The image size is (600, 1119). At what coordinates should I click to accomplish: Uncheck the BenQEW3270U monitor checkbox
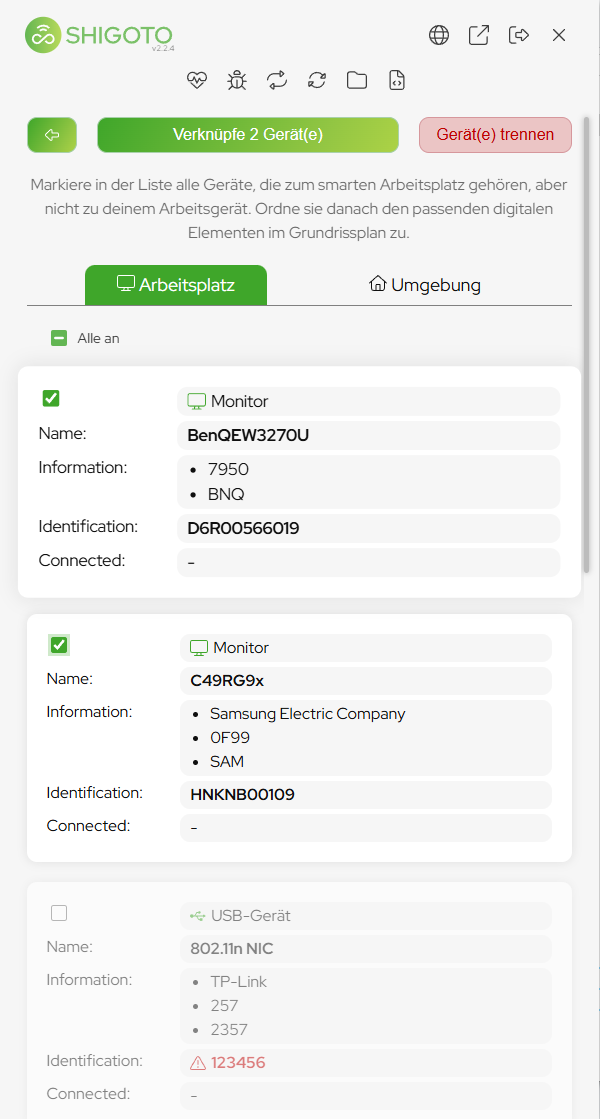click(51, 398)
